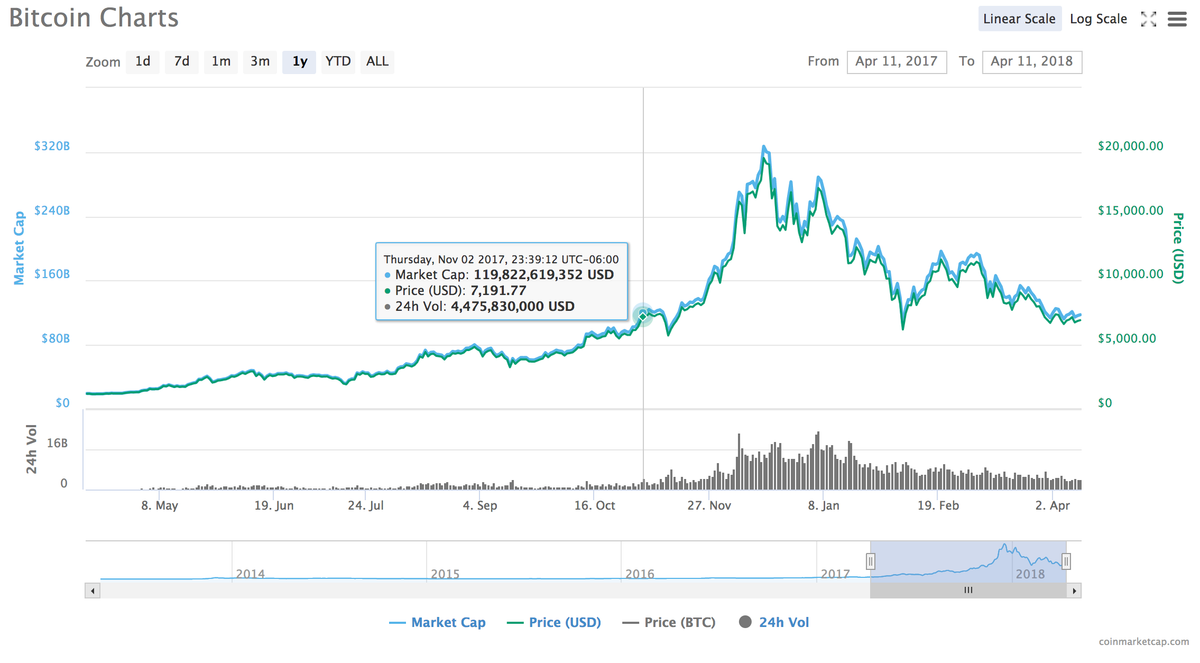Viewport: 1200px width, 663px height.
Task: View ALL historical data
Action: tap(376, 61)
